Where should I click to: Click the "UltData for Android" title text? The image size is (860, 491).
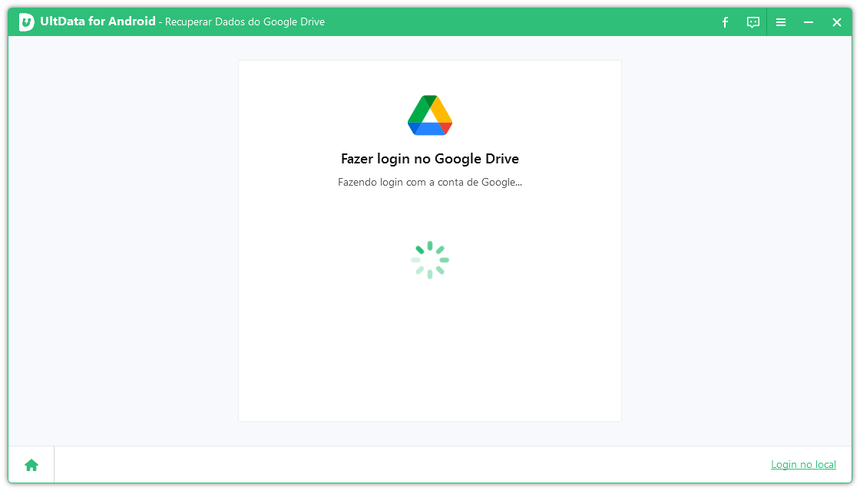[98, 22]
